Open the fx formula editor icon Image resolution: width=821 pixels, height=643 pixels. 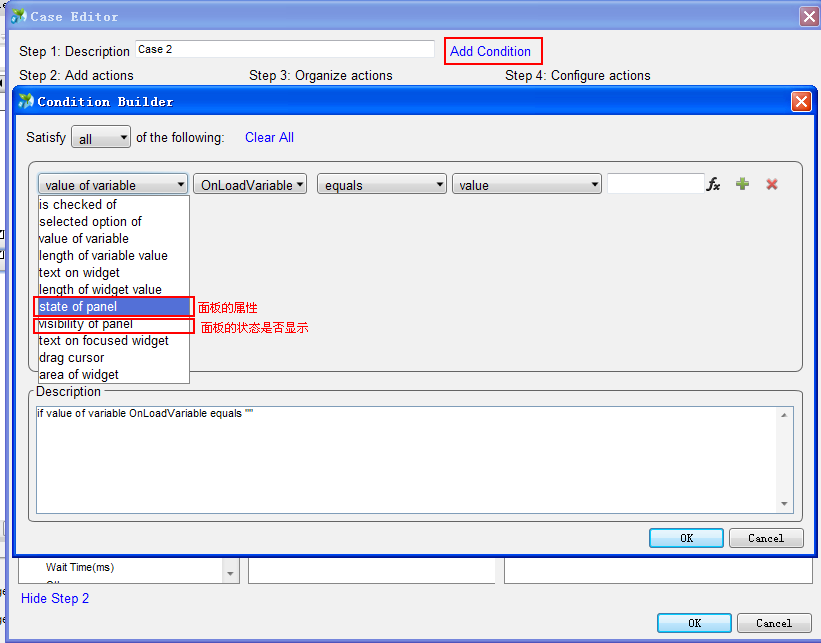coord(713,184)
